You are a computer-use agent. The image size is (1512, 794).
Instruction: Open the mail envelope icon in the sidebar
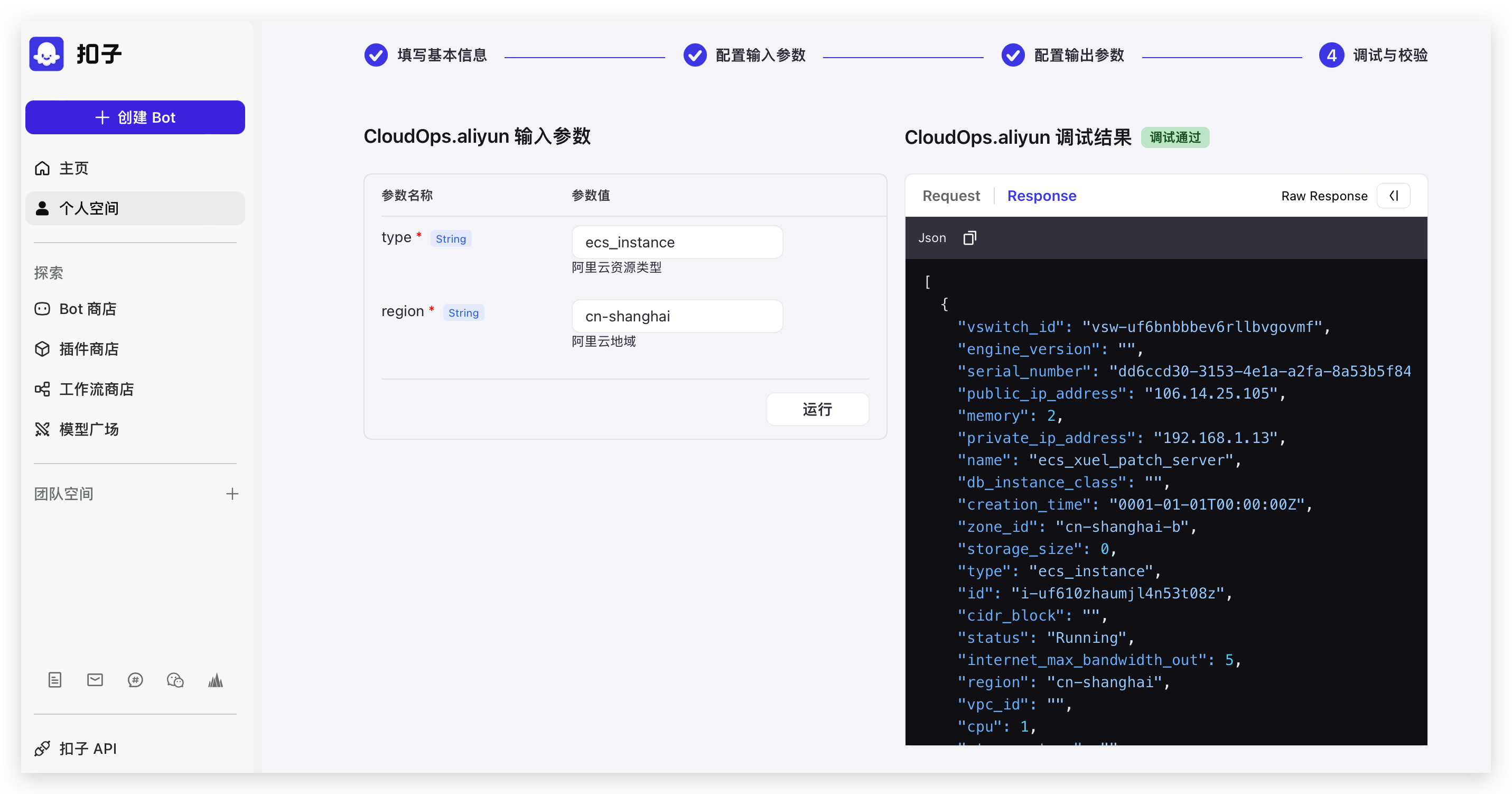click(x=95, y=680)
